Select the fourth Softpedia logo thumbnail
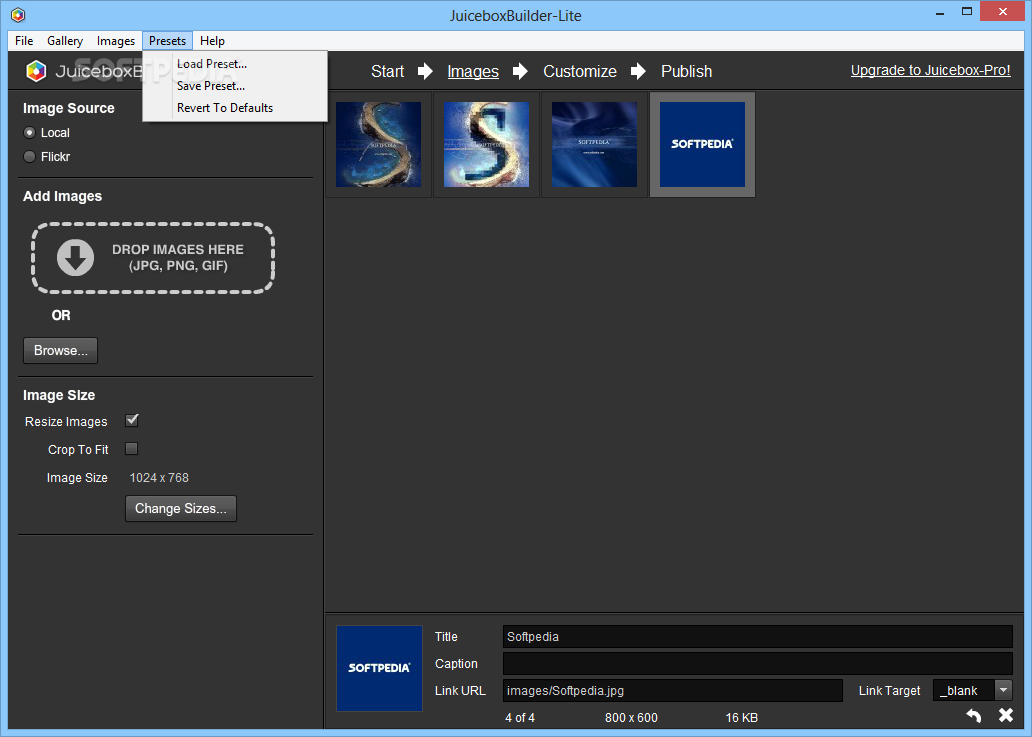Image resolution: width=1032 pixels, height=737 pixels. point(702,144)
